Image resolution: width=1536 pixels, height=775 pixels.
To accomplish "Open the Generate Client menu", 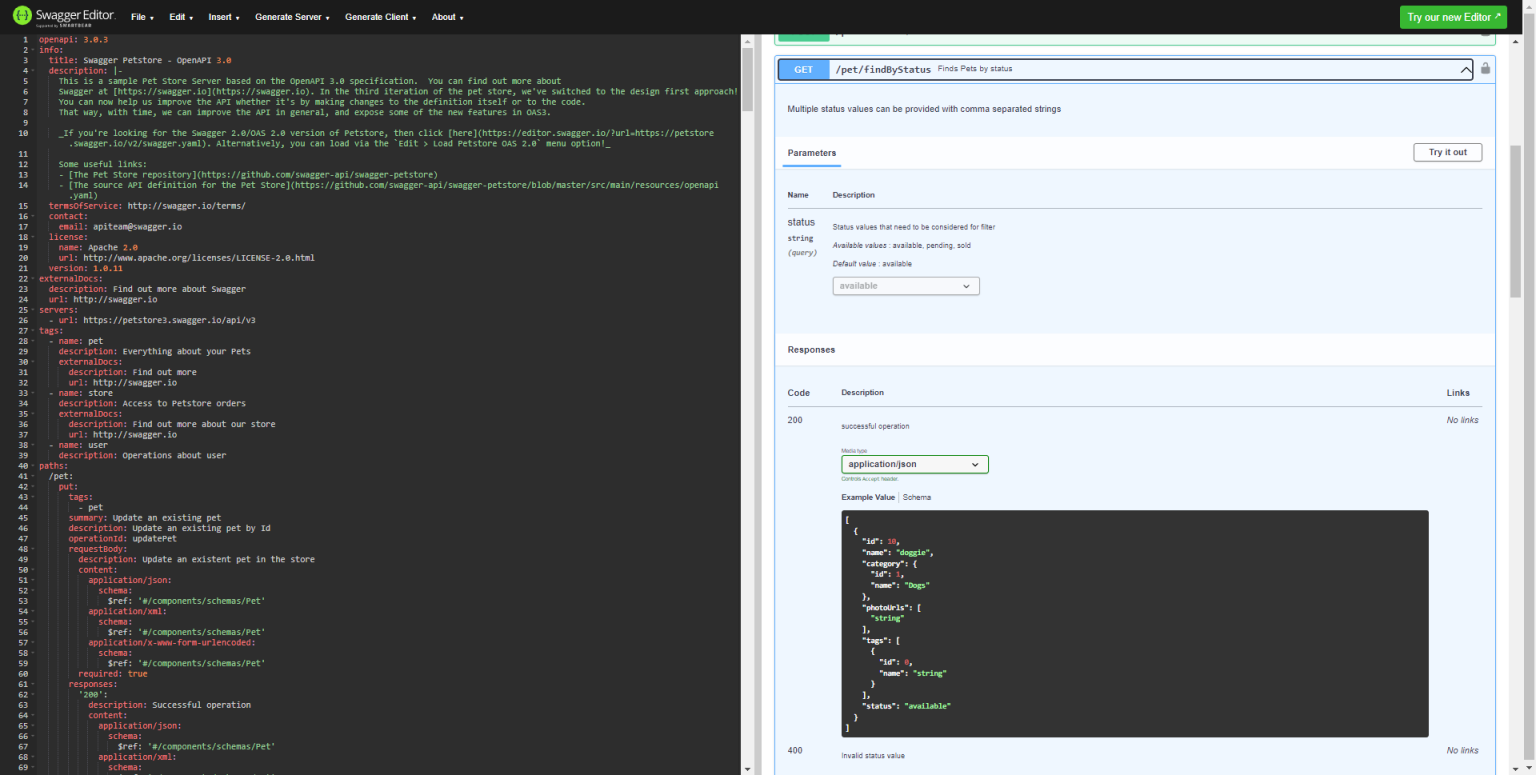I will point(378,17).
